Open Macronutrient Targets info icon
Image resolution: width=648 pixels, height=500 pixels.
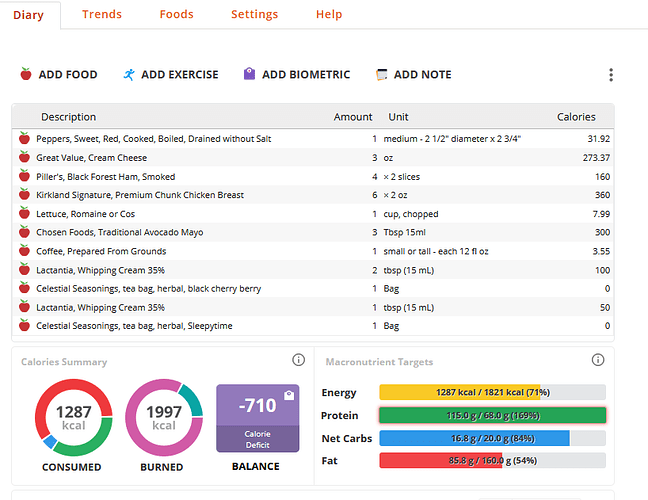598,360
